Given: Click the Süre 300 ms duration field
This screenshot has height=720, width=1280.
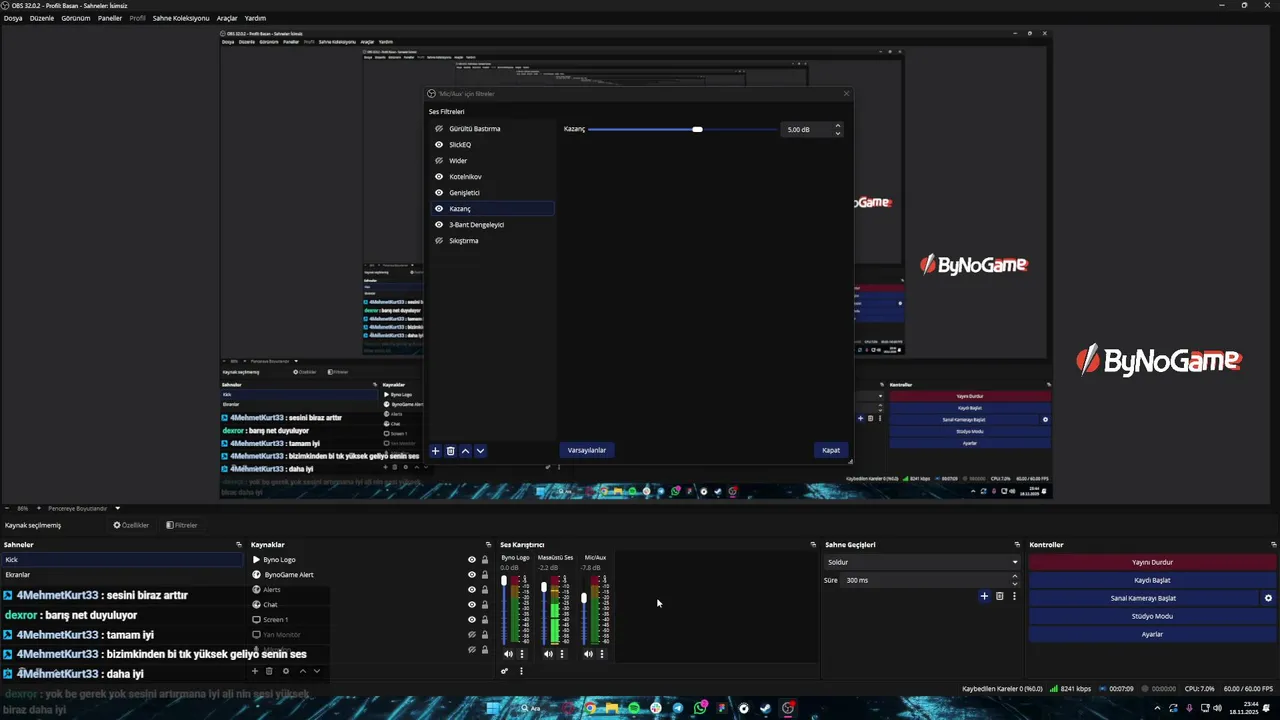Looking at the screenshot, I should (926, 580).
